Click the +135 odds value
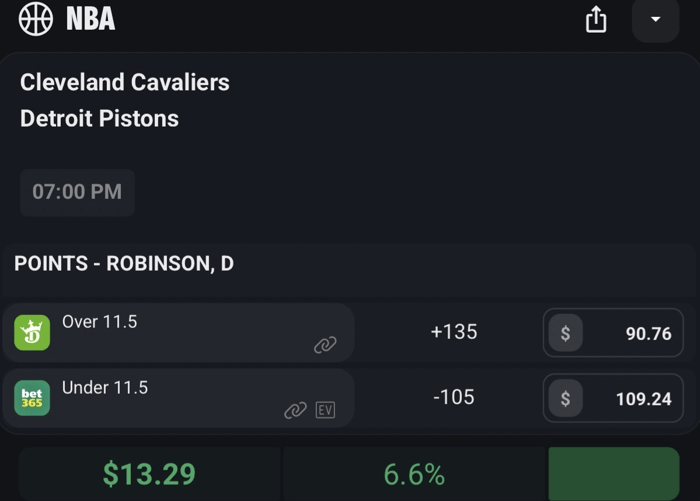The image size is (700, 501). point(454,332)
